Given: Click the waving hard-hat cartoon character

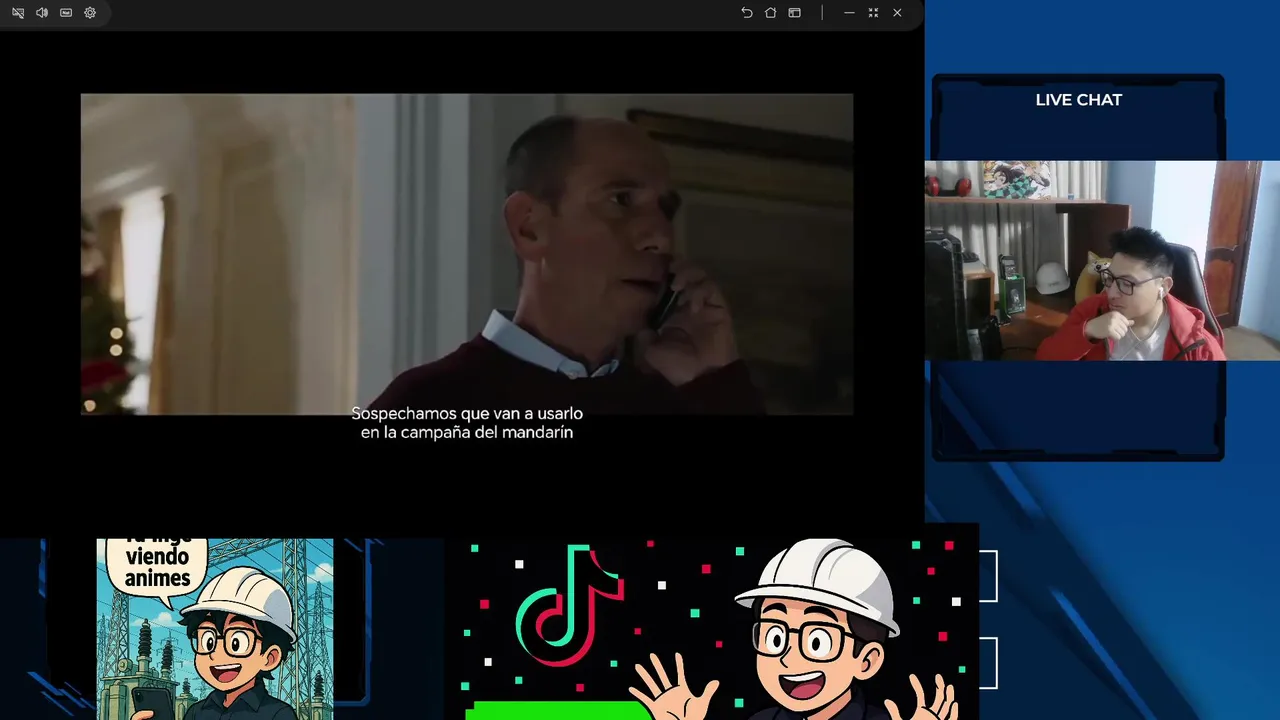Looking at the screenshot, I should pyautogui.click(x=796, y=630).
